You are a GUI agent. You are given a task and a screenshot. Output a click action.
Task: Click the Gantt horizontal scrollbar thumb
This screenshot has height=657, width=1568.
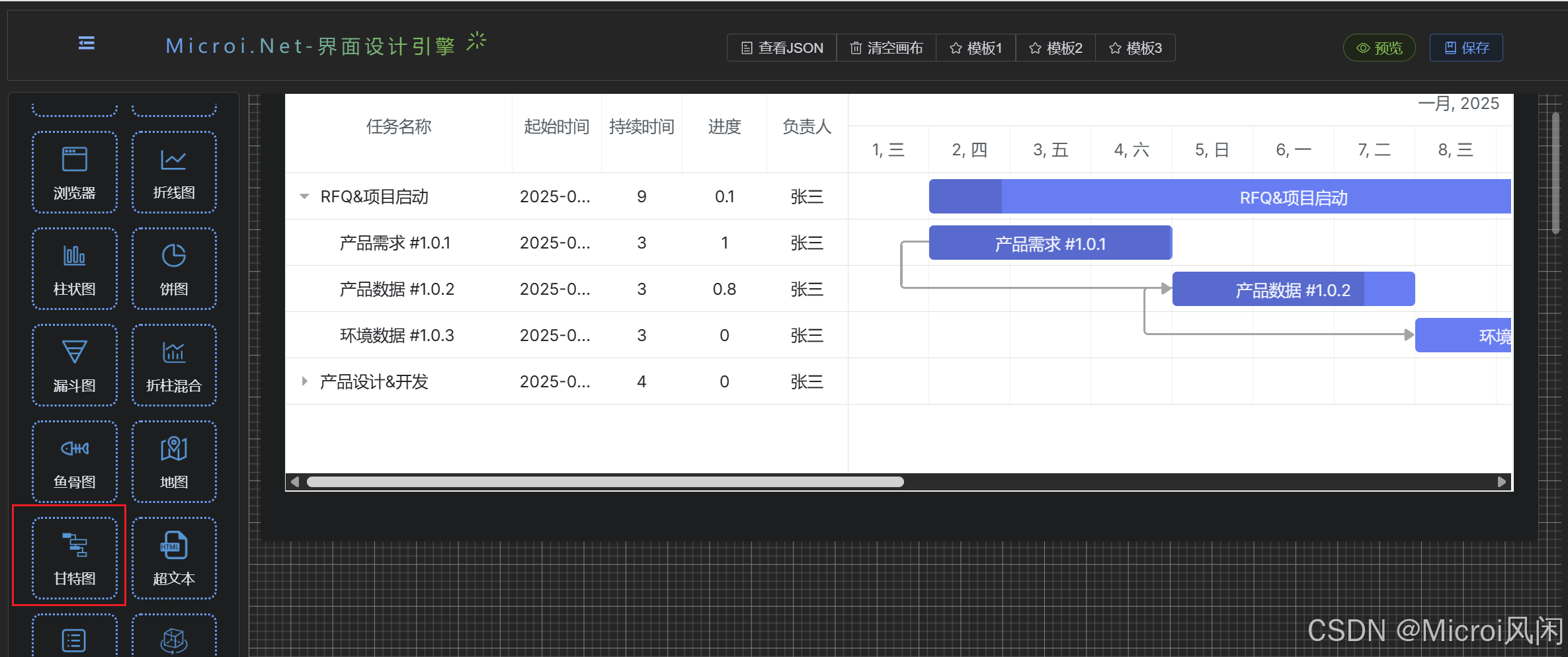pyautogui.click(x=605, y=482)
